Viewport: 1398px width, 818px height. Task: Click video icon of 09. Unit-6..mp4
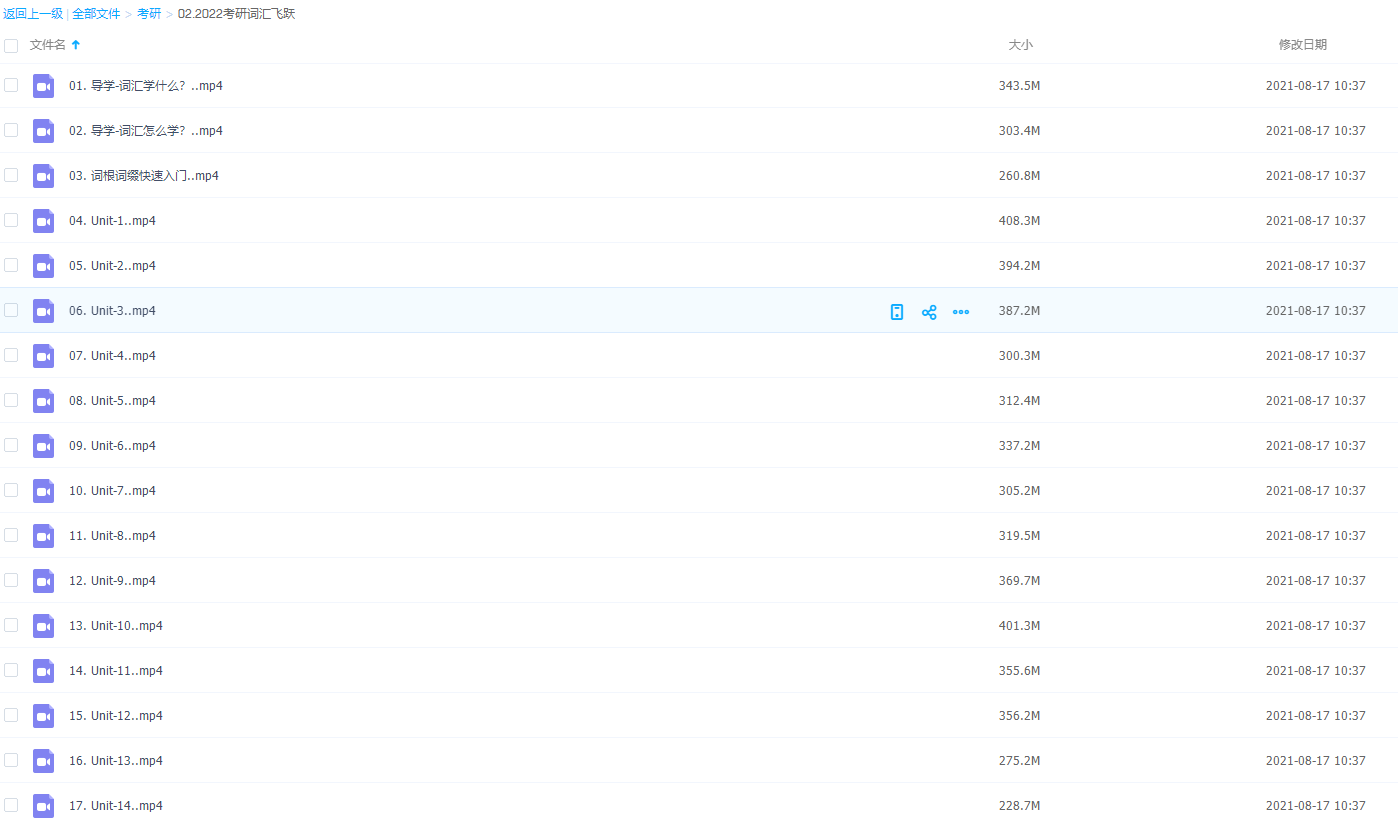click(x=43, y=446)
